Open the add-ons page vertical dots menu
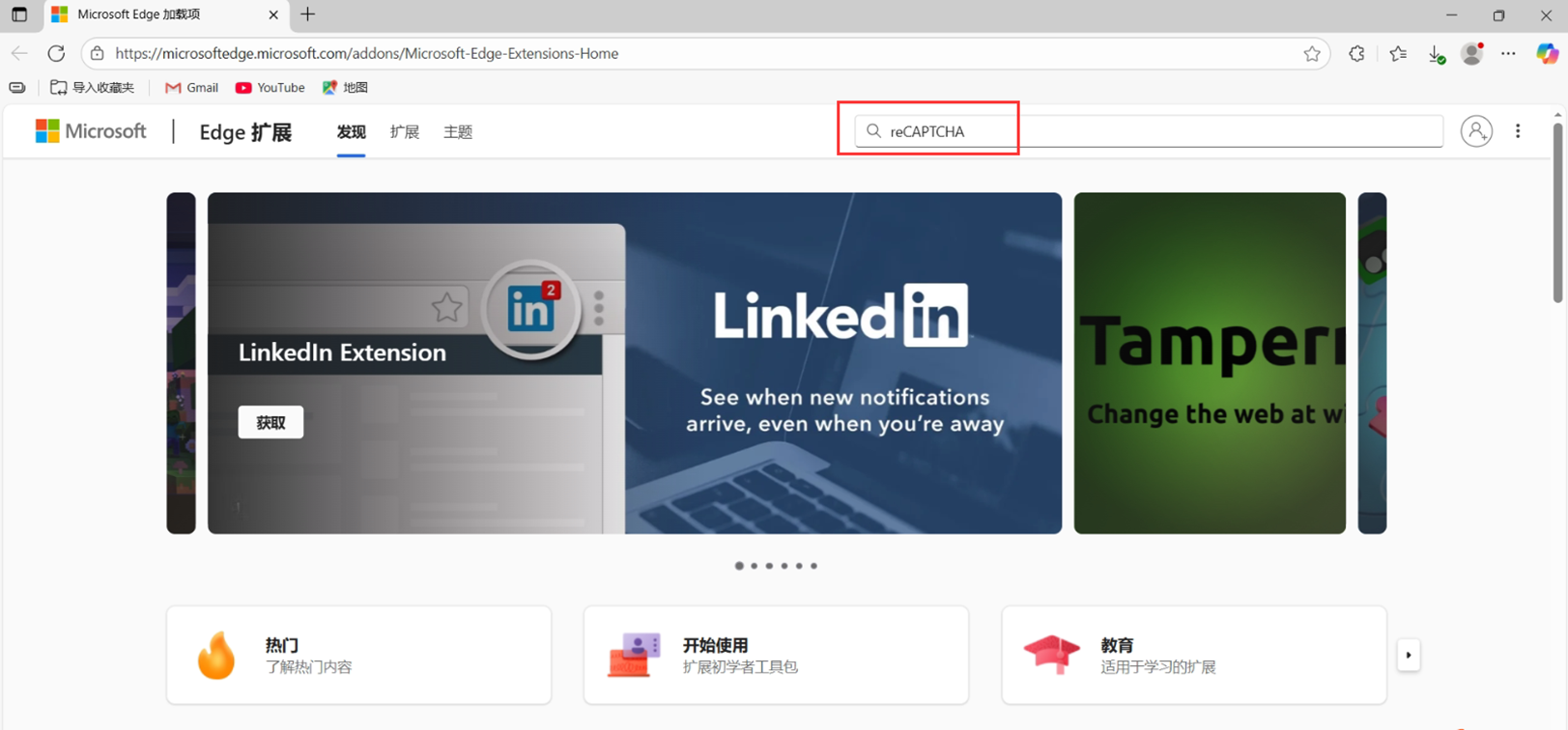 pos(1518,131)
